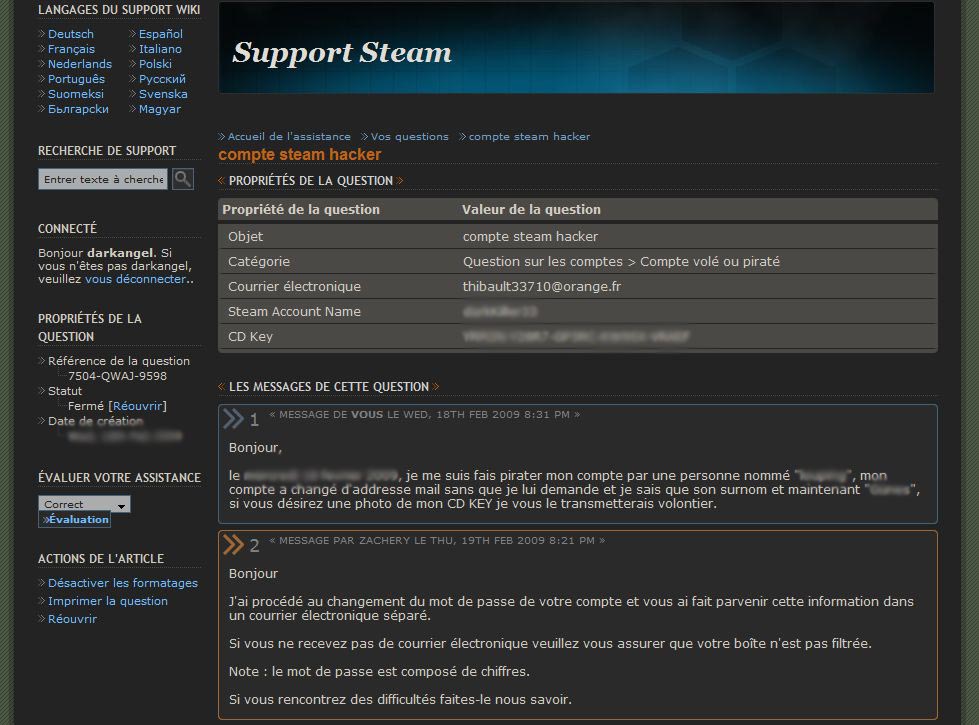Click the Support Steam banner
The height and width of the screenshot is (725, 979).
coord(576,47)
